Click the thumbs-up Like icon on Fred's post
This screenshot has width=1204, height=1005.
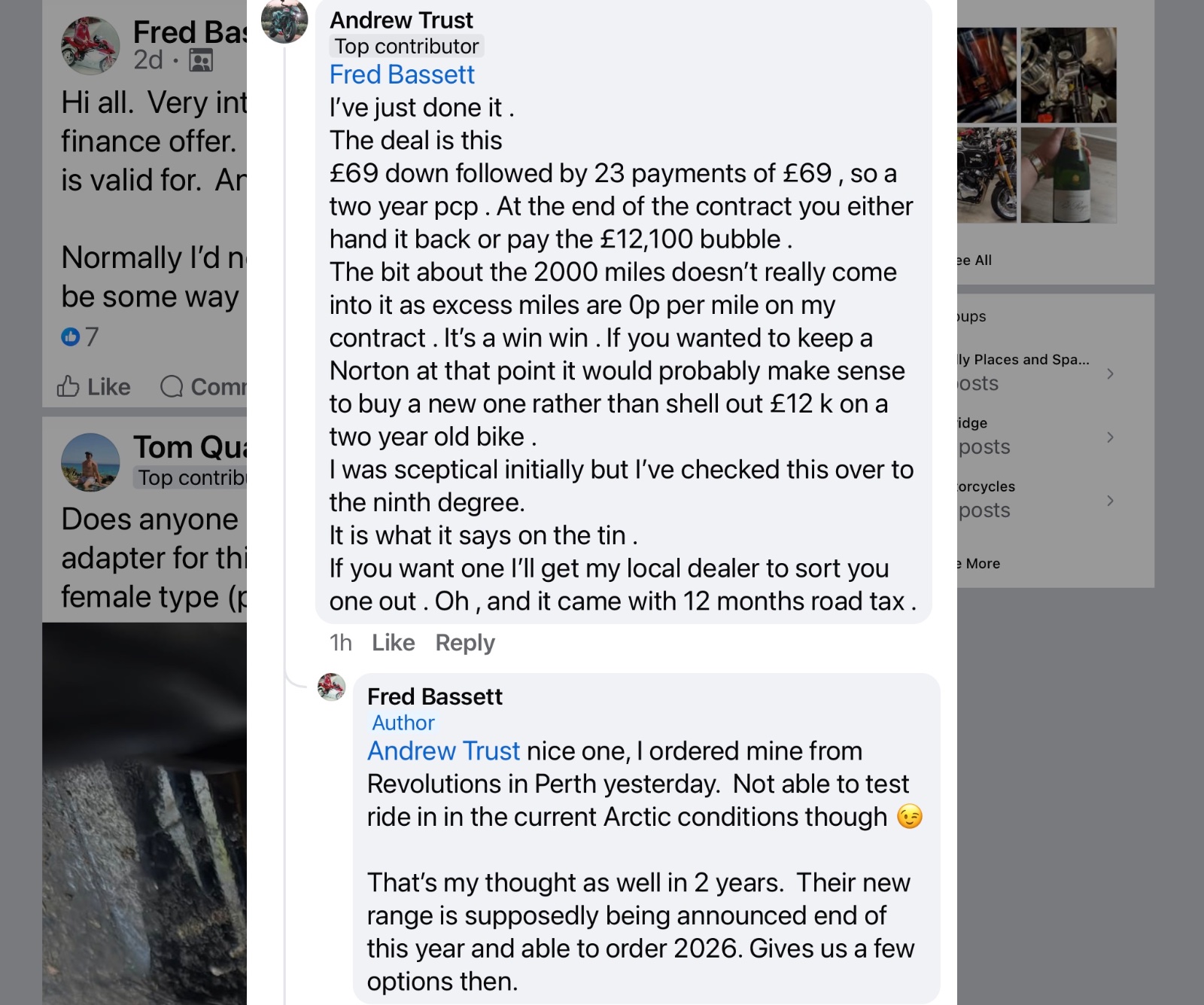(x=68, y=387)
